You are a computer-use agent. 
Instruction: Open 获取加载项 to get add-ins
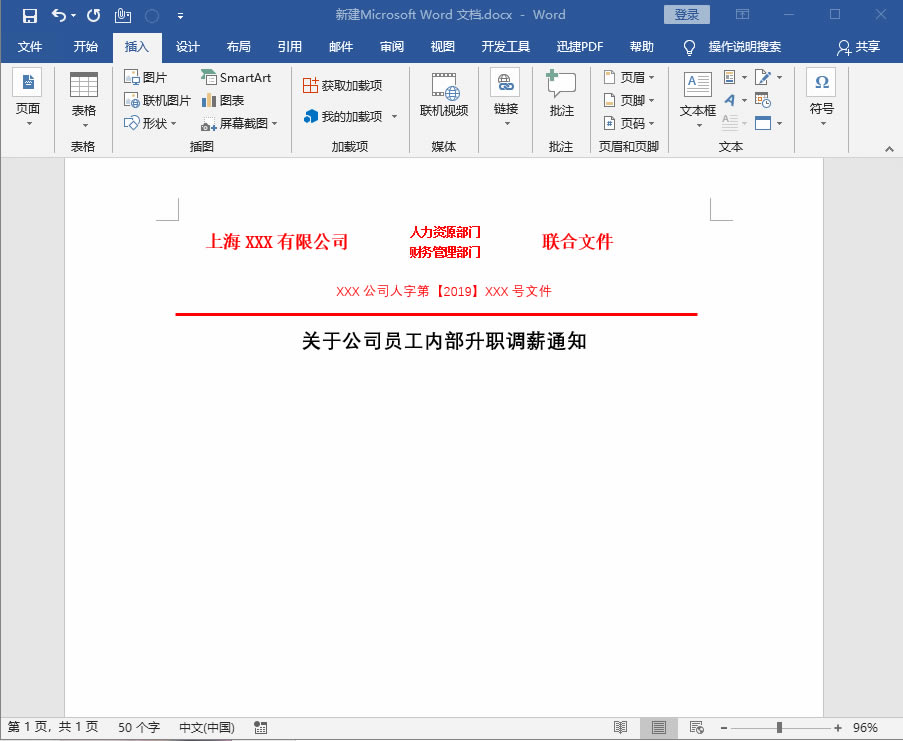[x=345, y=85]
